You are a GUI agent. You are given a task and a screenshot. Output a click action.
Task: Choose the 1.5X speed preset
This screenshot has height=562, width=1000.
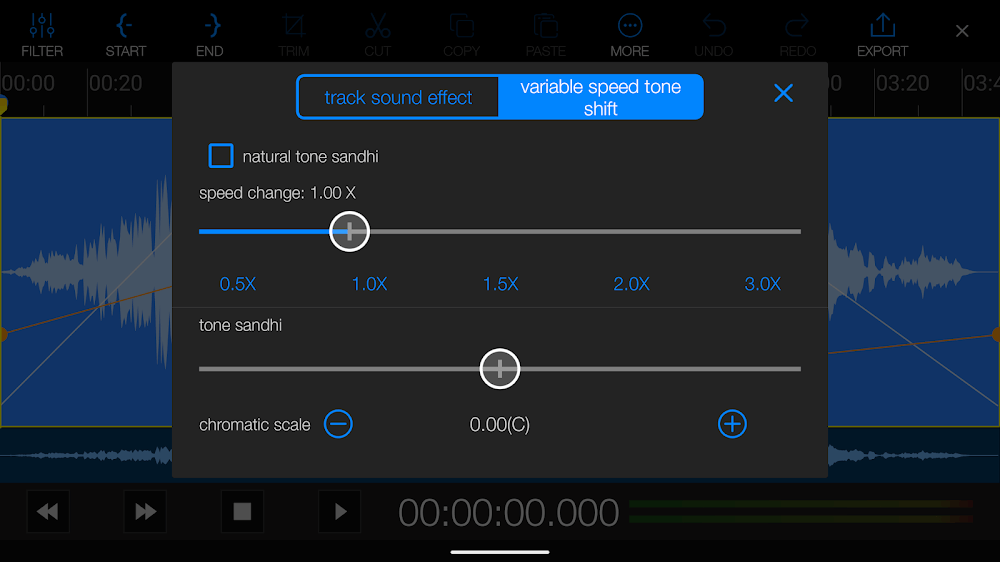pos(501,284)
